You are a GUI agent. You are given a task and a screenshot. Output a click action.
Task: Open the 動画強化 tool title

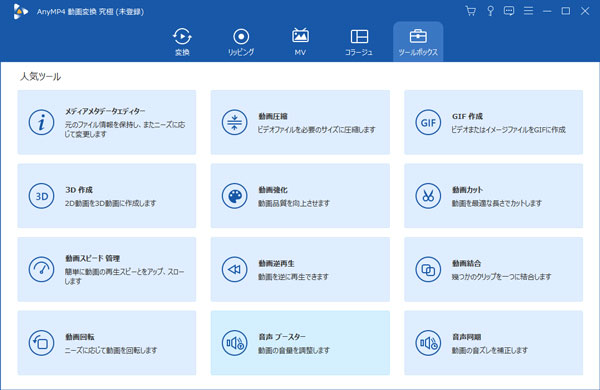273,190
